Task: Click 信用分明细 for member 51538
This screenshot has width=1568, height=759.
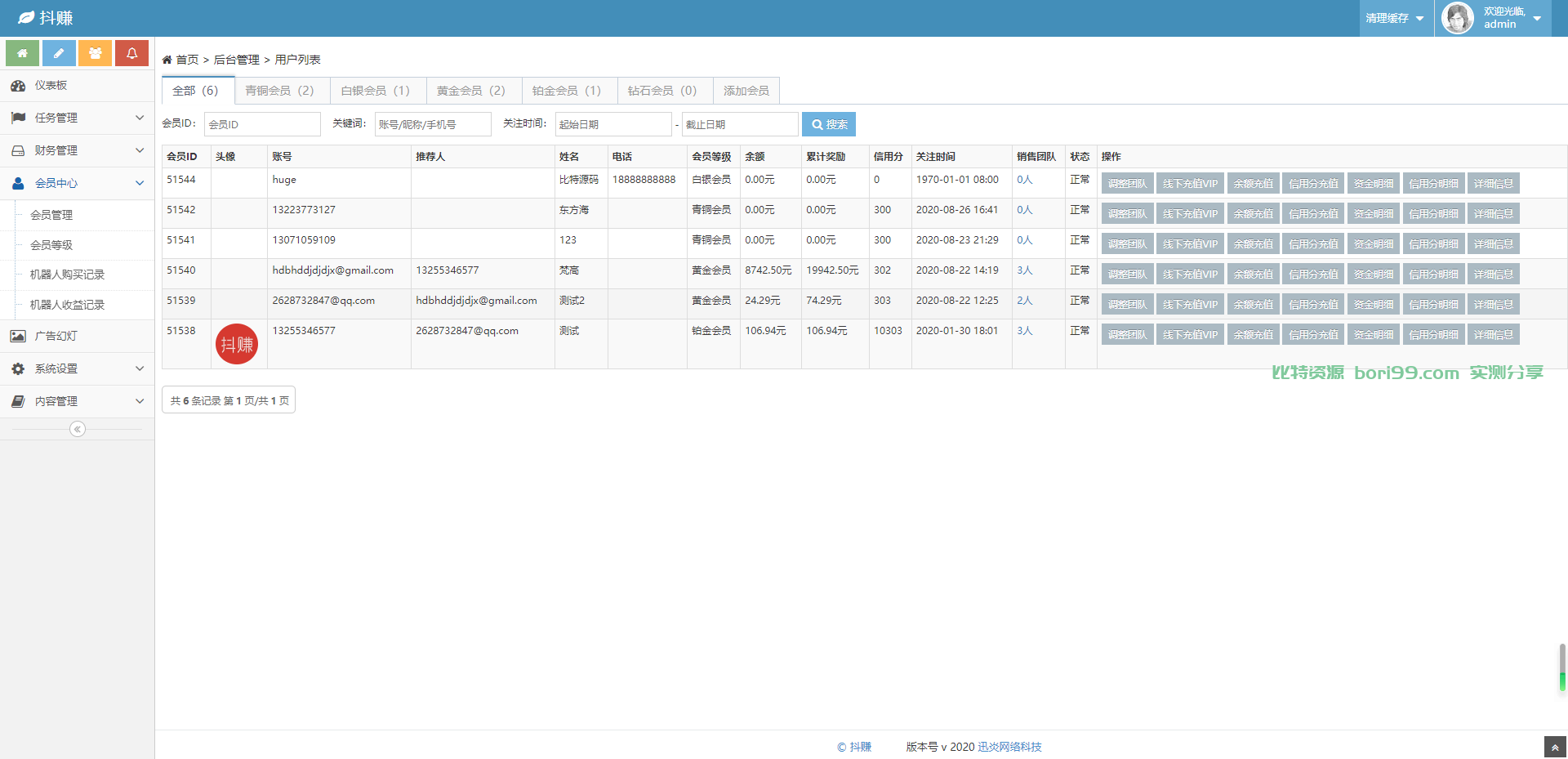Action: [1433, 335]
